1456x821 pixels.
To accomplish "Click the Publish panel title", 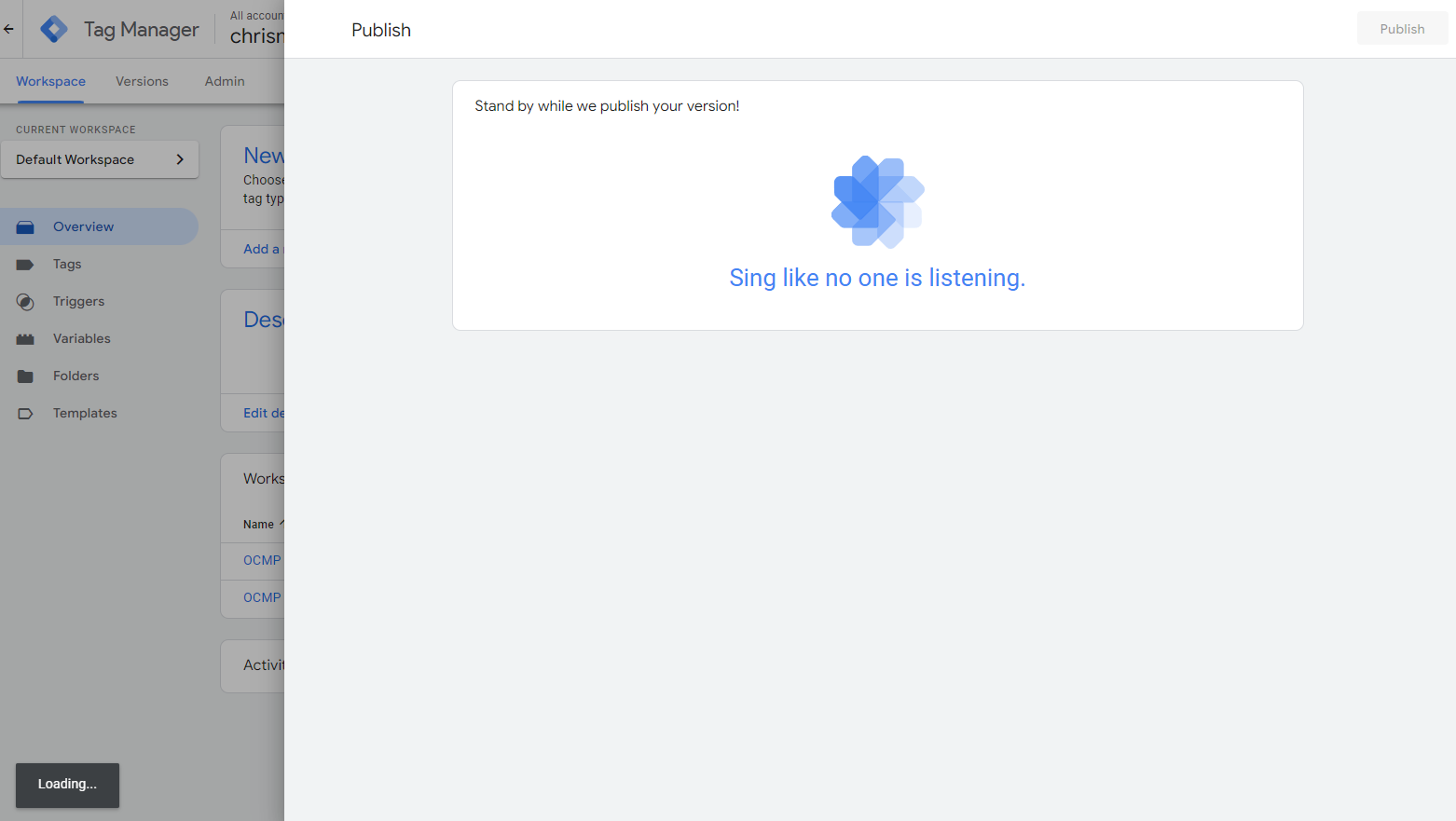I will [381, 30].
